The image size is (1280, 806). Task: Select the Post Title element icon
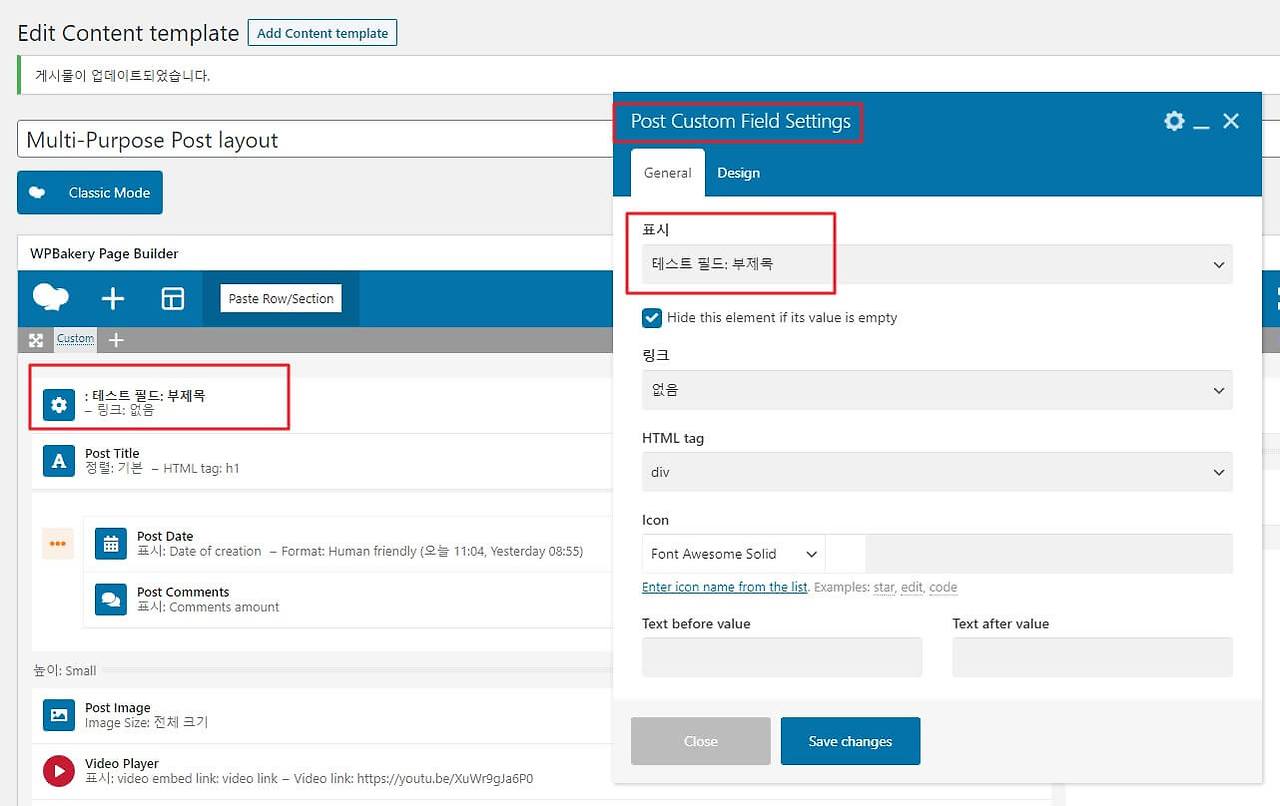tap(59, 461)
